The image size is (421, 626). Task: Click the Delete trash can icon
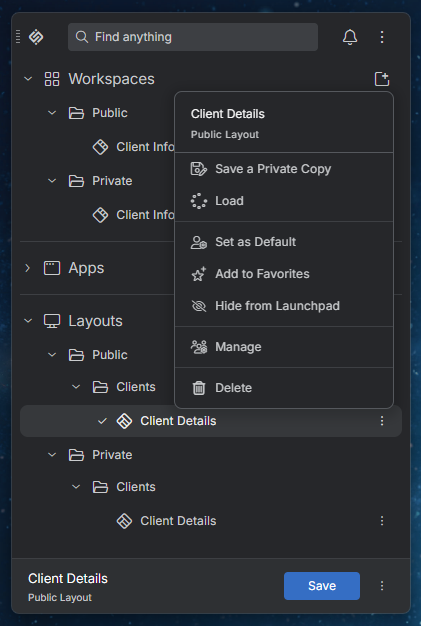(199, 388)
